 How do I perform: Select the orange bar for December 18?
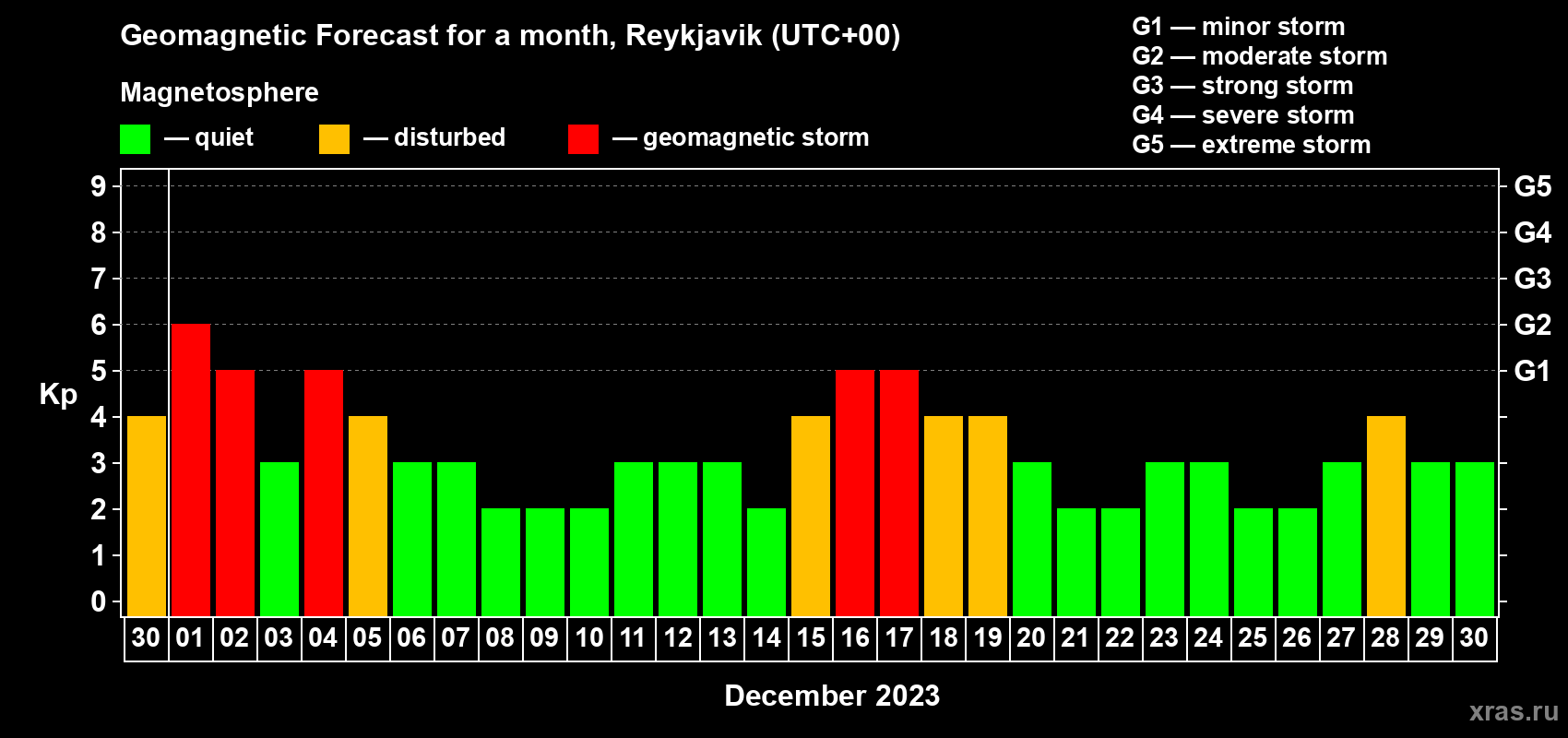(x=944, y=516)
